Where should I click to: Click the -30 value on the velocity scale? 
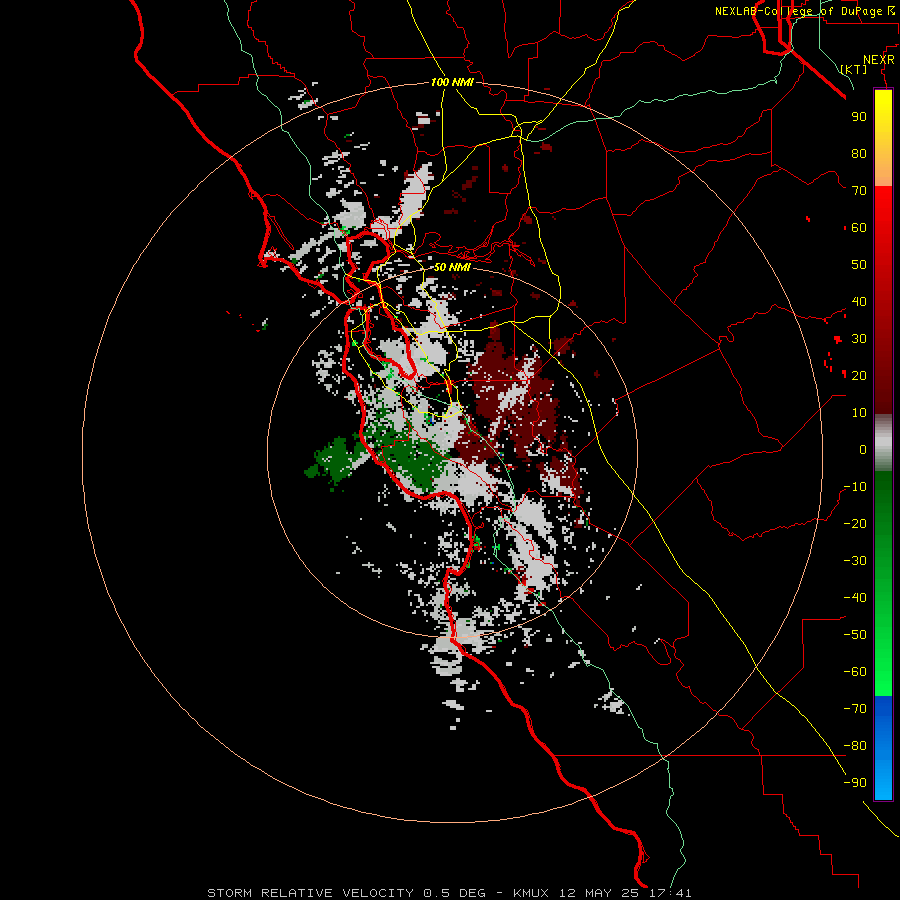(855, 561)
